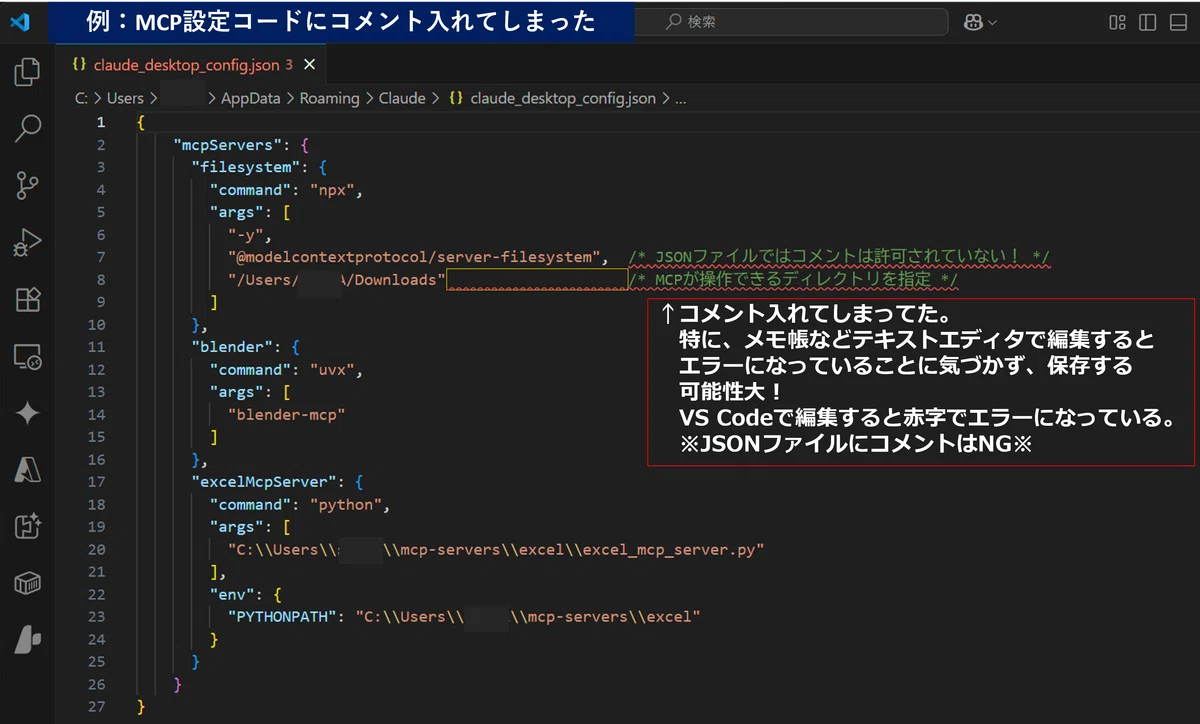This screenshot has width=1200, height=724.
Task: Click the "env" key on line 22
Action: click(x=232, y=594)
